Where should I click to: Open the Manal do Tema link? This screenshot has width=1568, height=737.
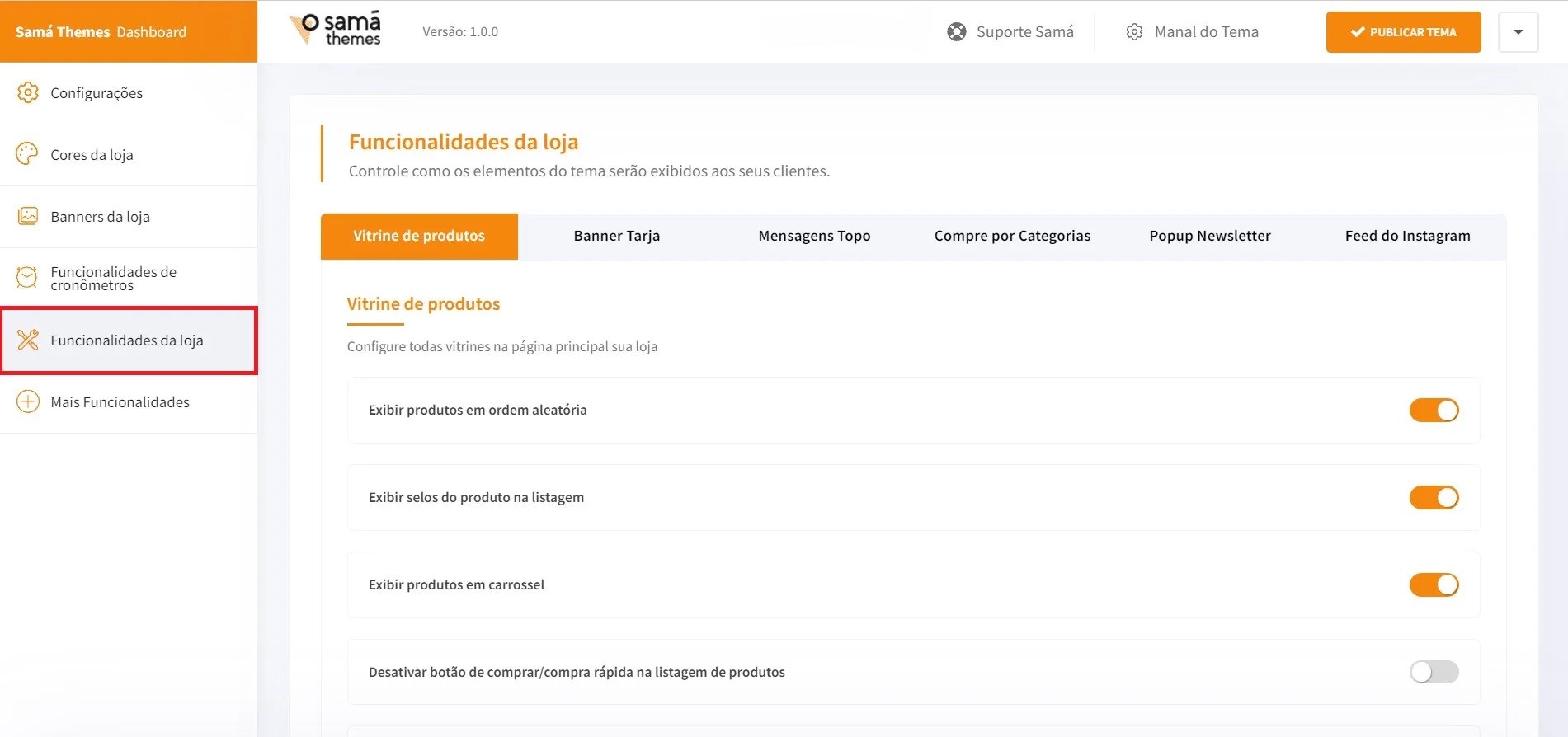point(1192,31)
